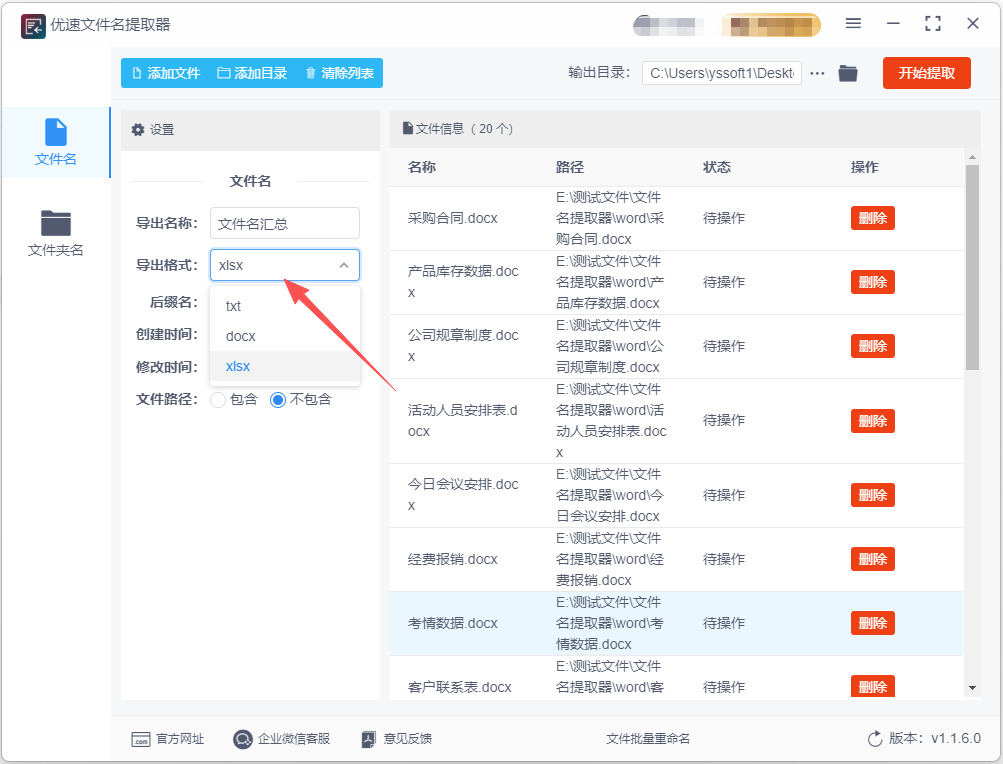Delete the 公司规章制度.docx row
This screenshot has width=1003, height=764.
(x=873, y=346)
